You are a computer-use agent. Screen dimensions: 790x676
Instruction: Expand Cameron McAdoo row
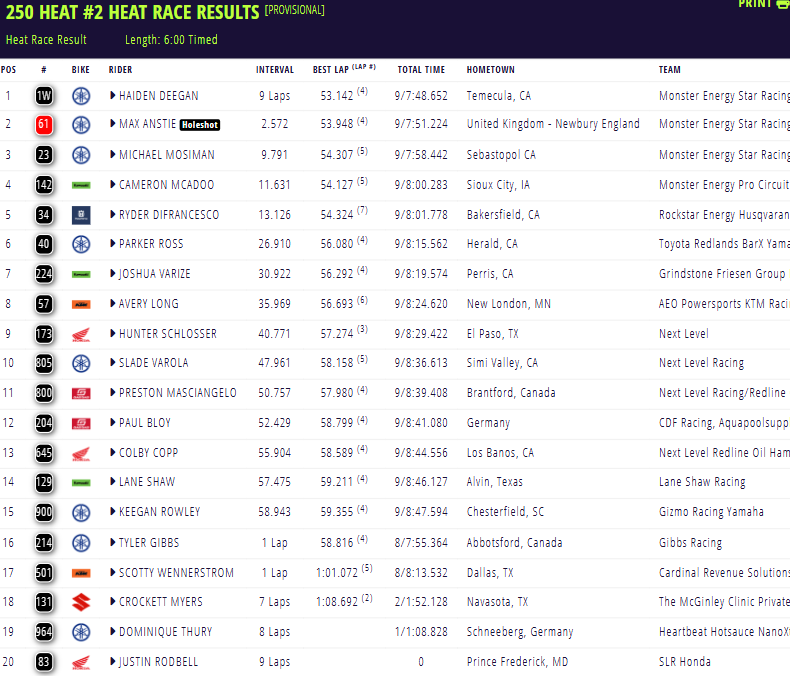113,184
